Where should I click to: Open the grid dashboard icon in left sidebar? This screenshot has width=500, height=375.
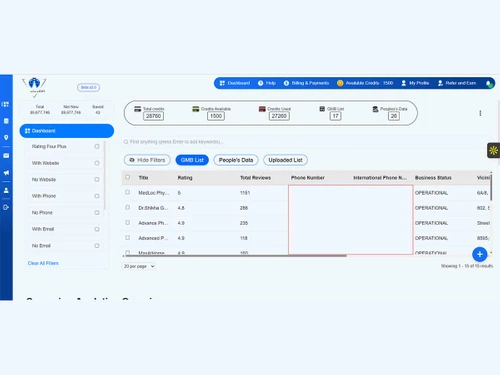(5, 104)
